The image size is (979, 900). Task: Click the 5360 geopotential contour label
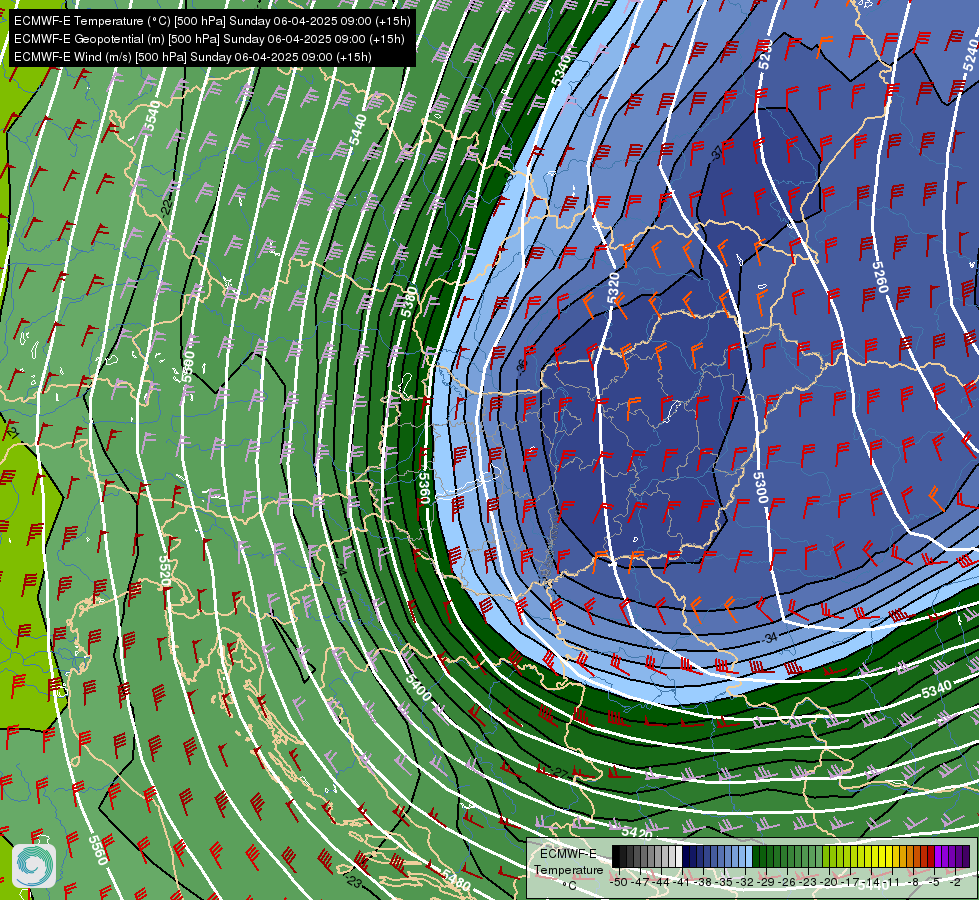click(x=424, y=487)
